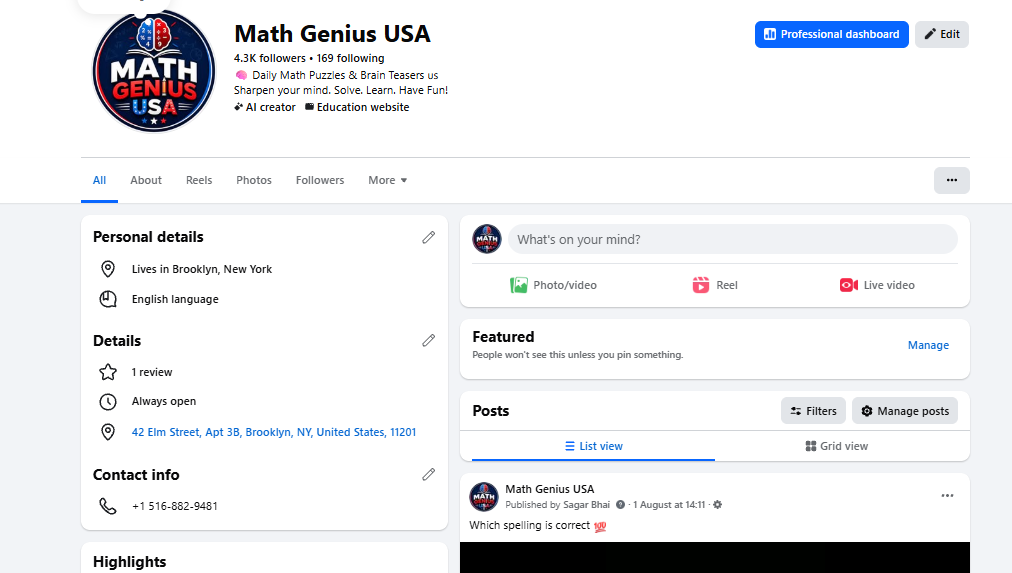Open the Professional dashboard

click(x=831, y=34)
